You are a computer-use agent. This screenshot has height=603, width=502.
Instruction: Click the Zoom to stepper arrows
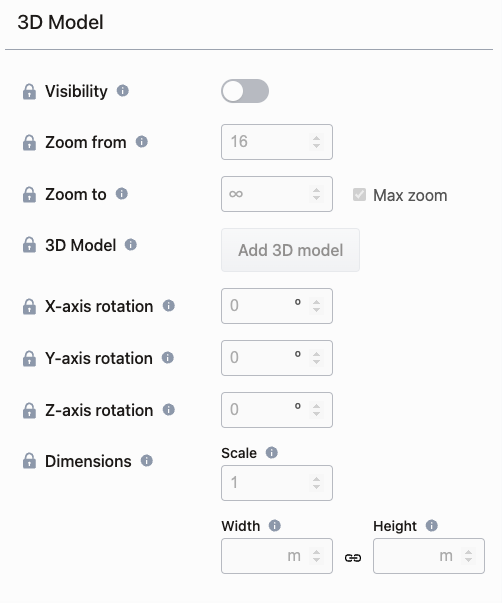coord(316,194)
